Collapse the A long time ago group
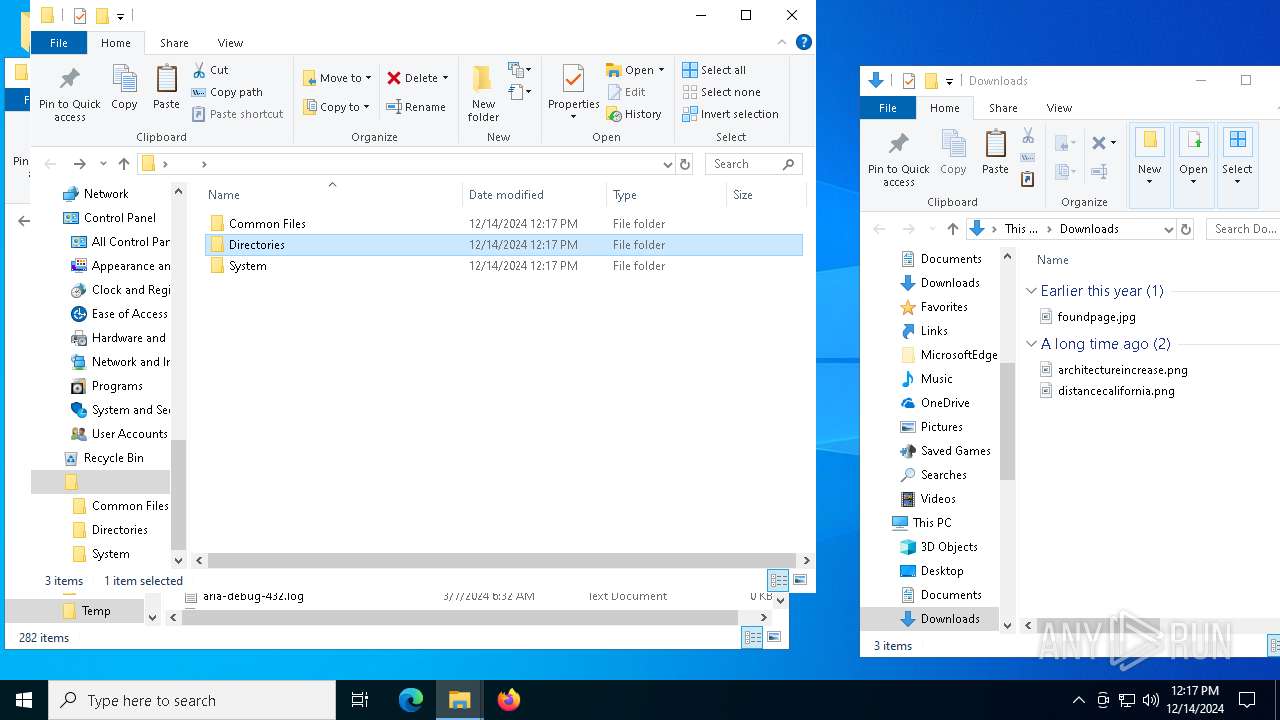 coord(1031,344)
